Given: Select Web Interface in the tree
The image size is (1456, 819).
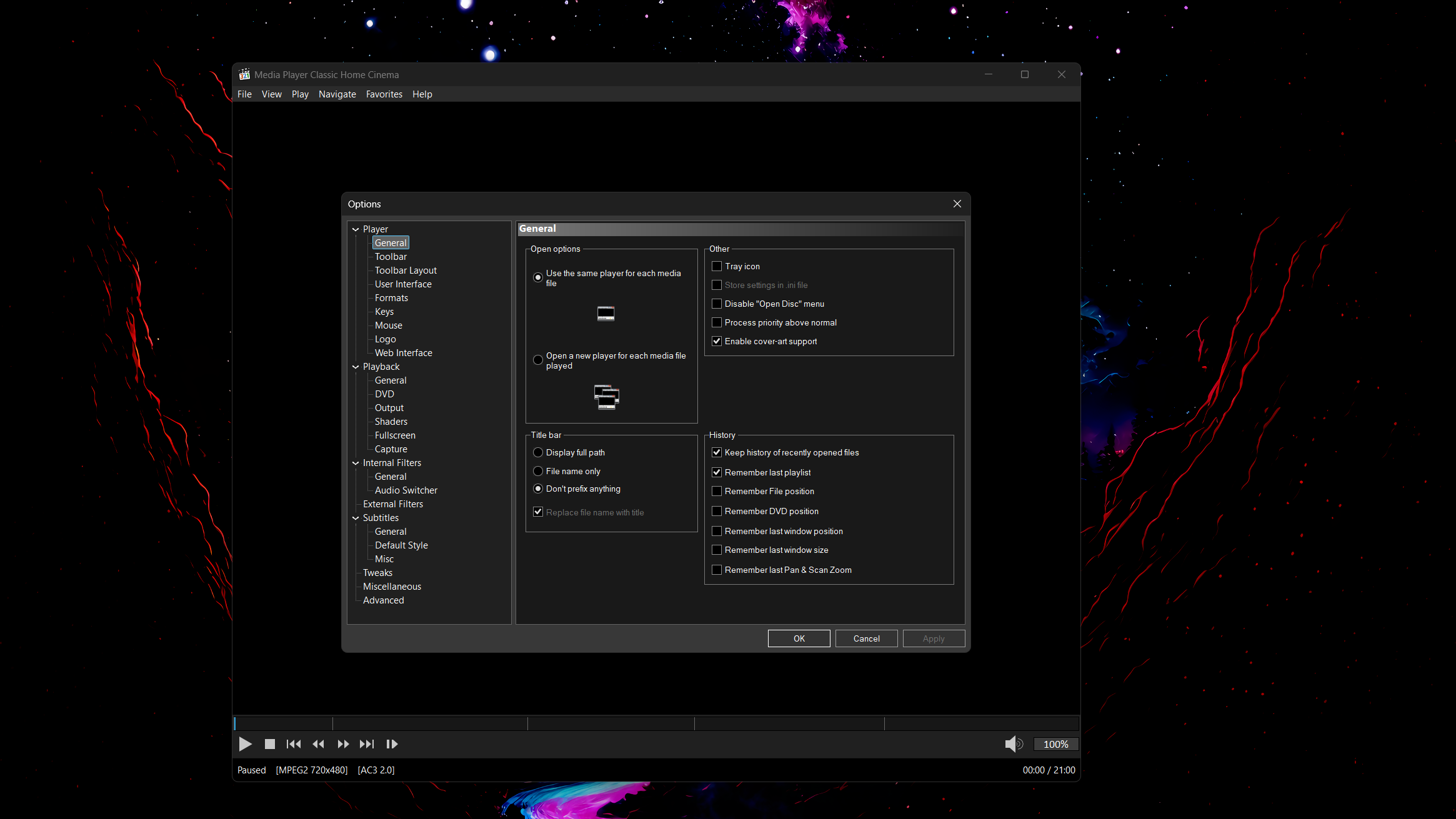Looking at the screenshot, I should (x=403, y=353).
